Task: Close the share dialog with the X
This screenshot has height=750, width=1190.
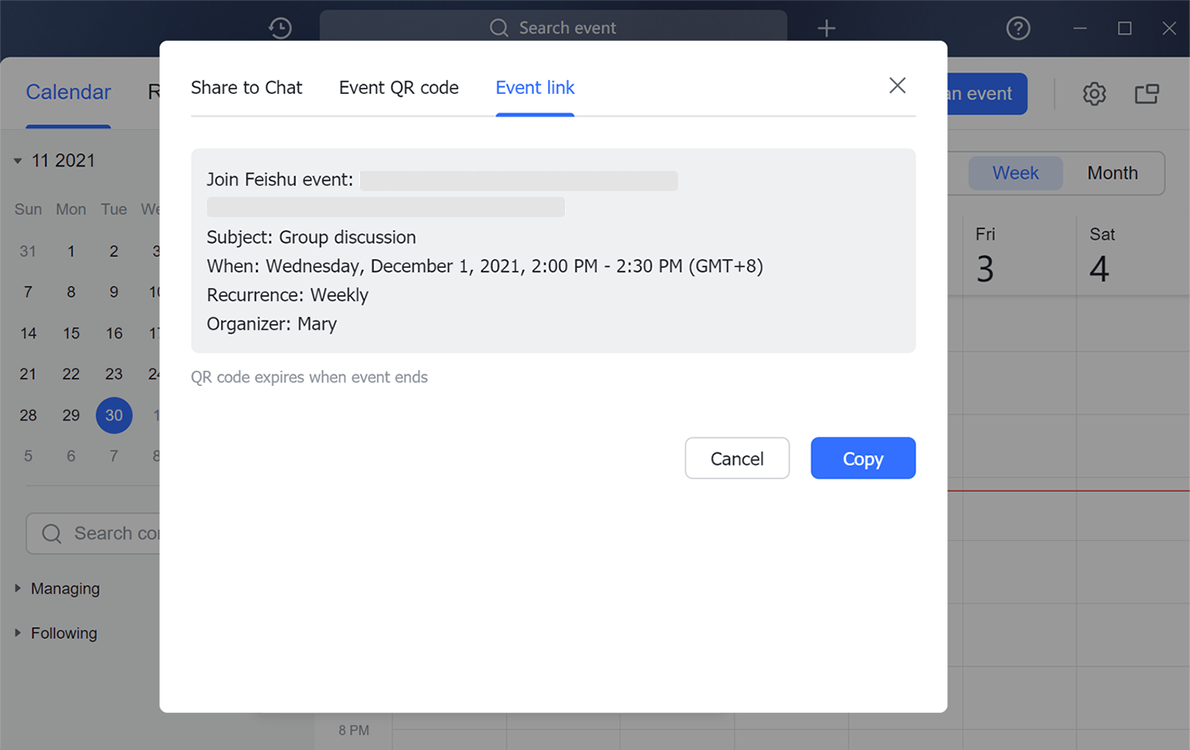Action: point(897,85)
